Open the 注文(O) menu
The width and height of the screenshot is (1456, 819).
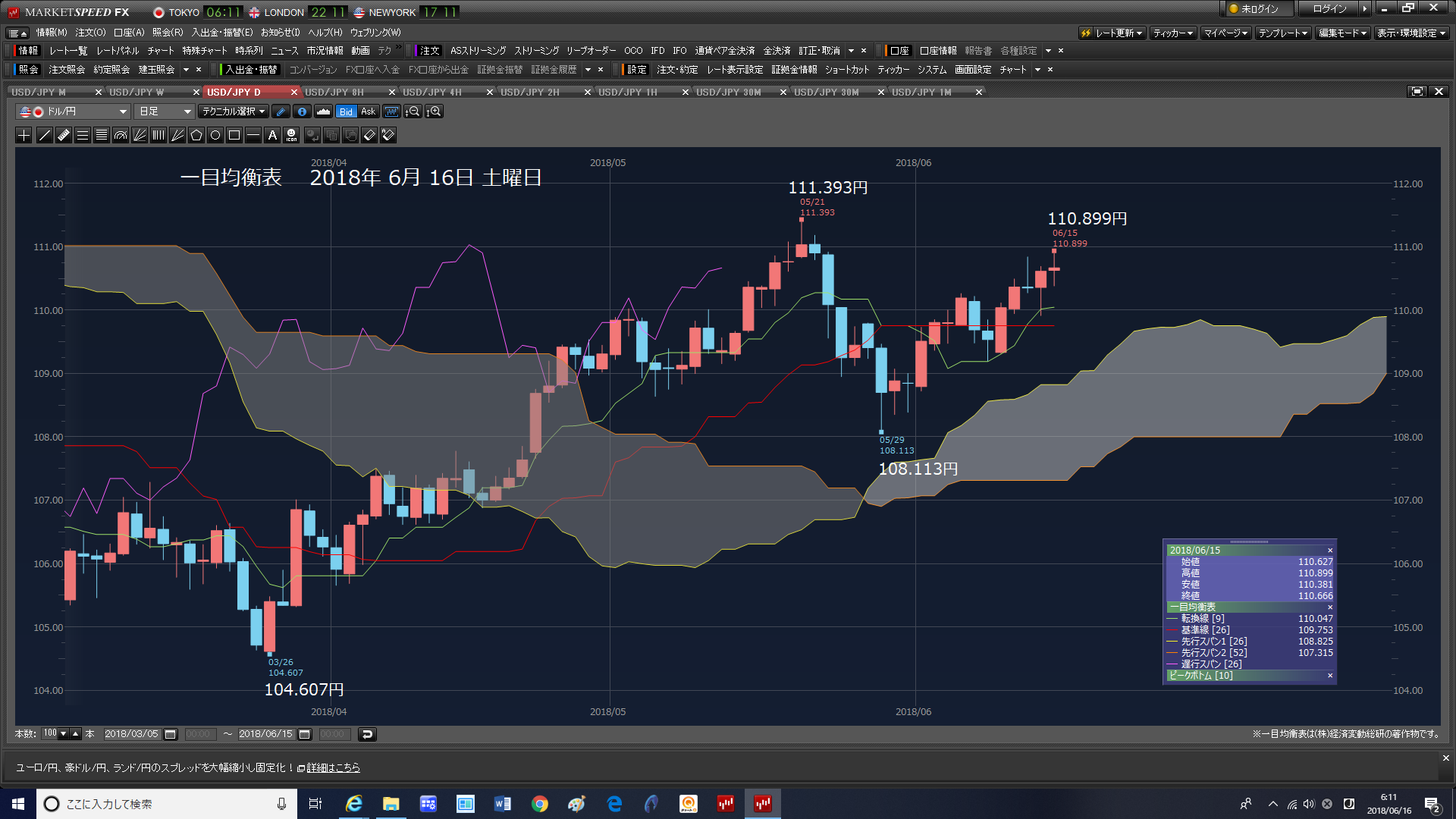90,33
